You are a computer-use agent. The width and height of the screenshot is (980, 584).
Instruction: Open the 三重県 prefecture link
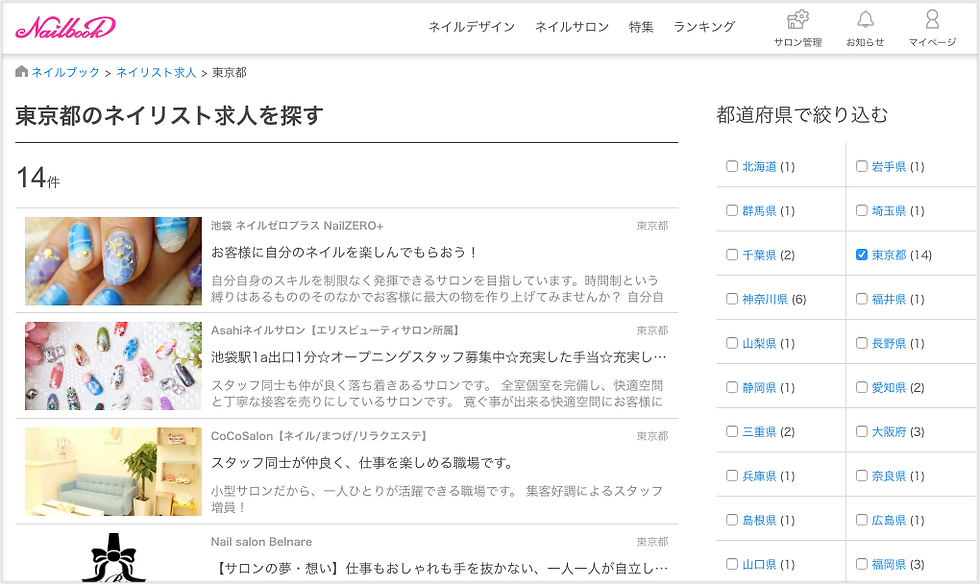(x=759, y=432)
